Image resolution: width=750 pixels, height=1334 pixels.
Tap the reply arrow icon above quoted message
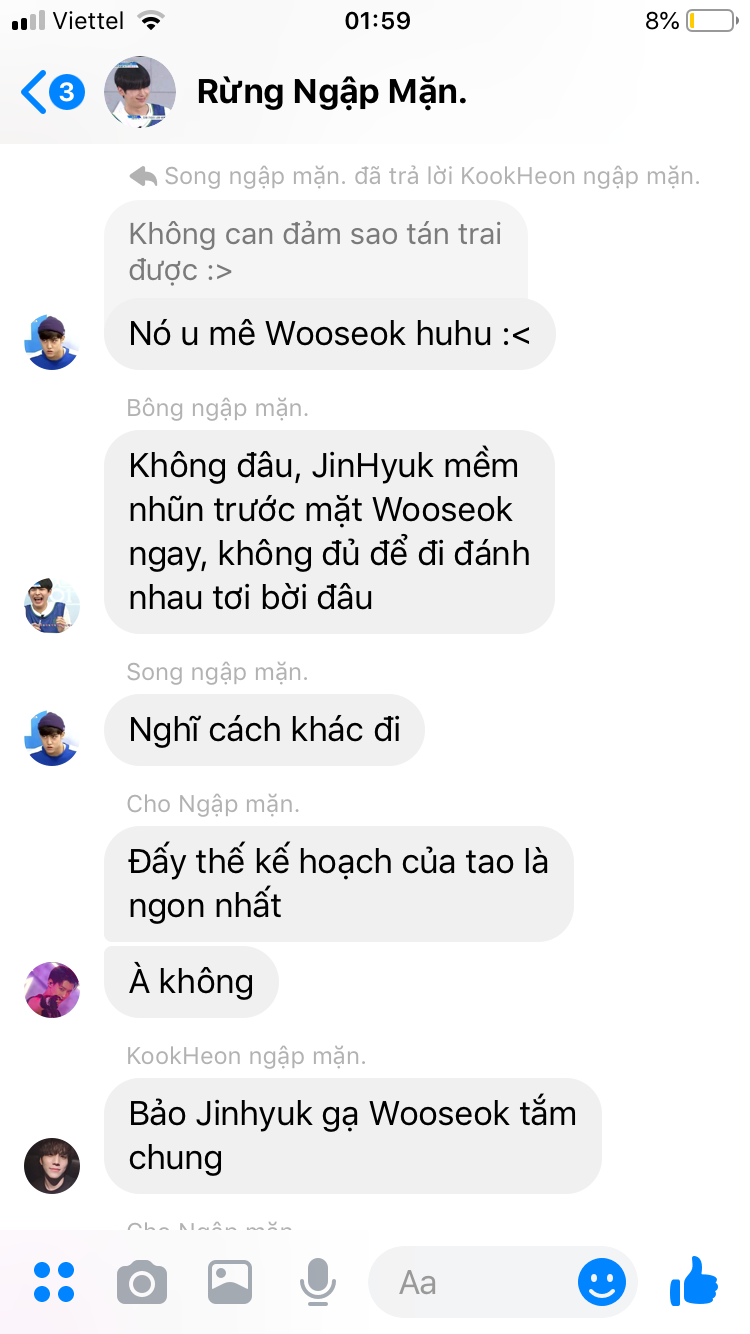point(143,177)
